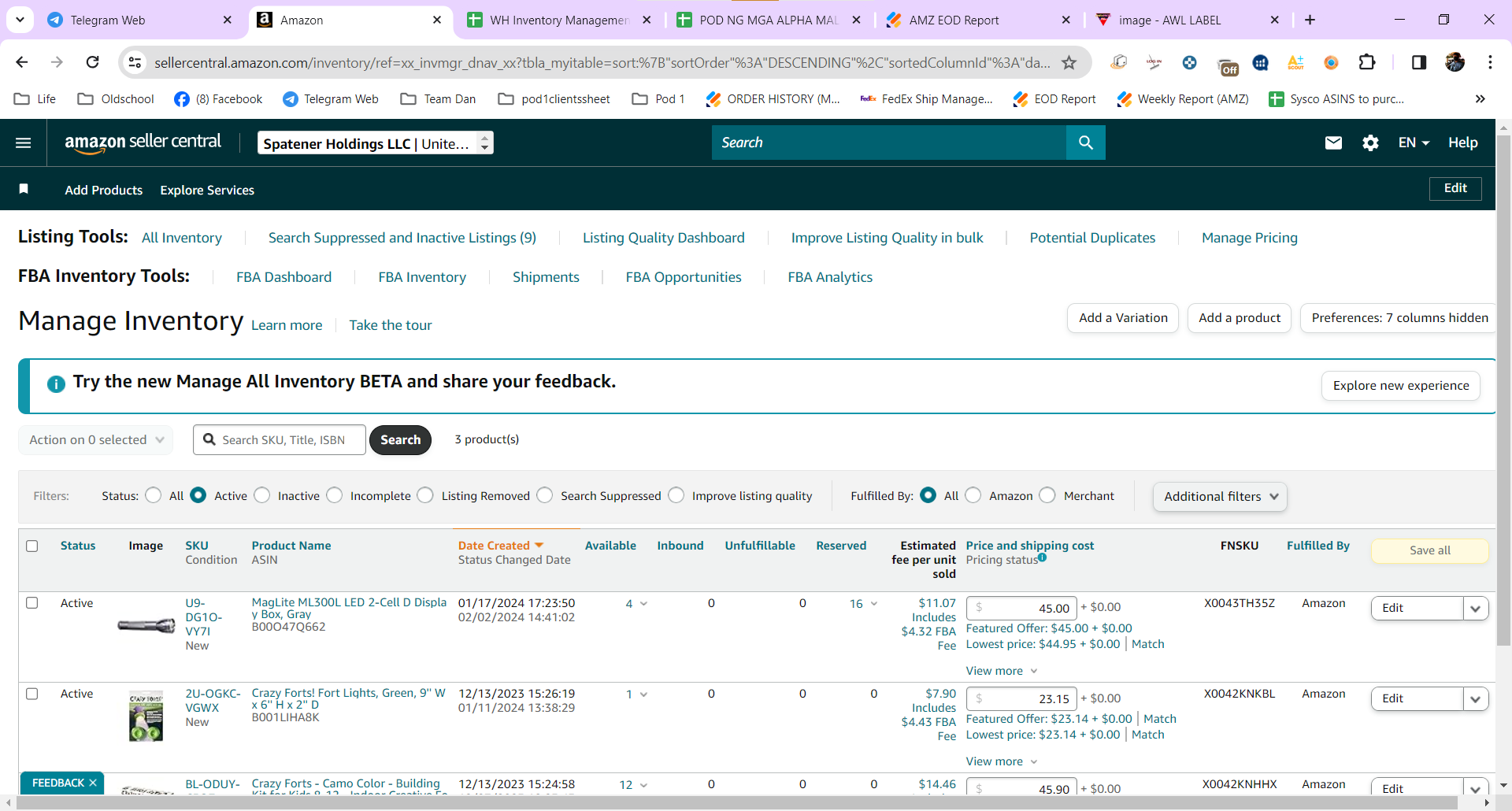
Task: Click the Crazy Forts Fort Lights thumbnail
Action: 146,716
